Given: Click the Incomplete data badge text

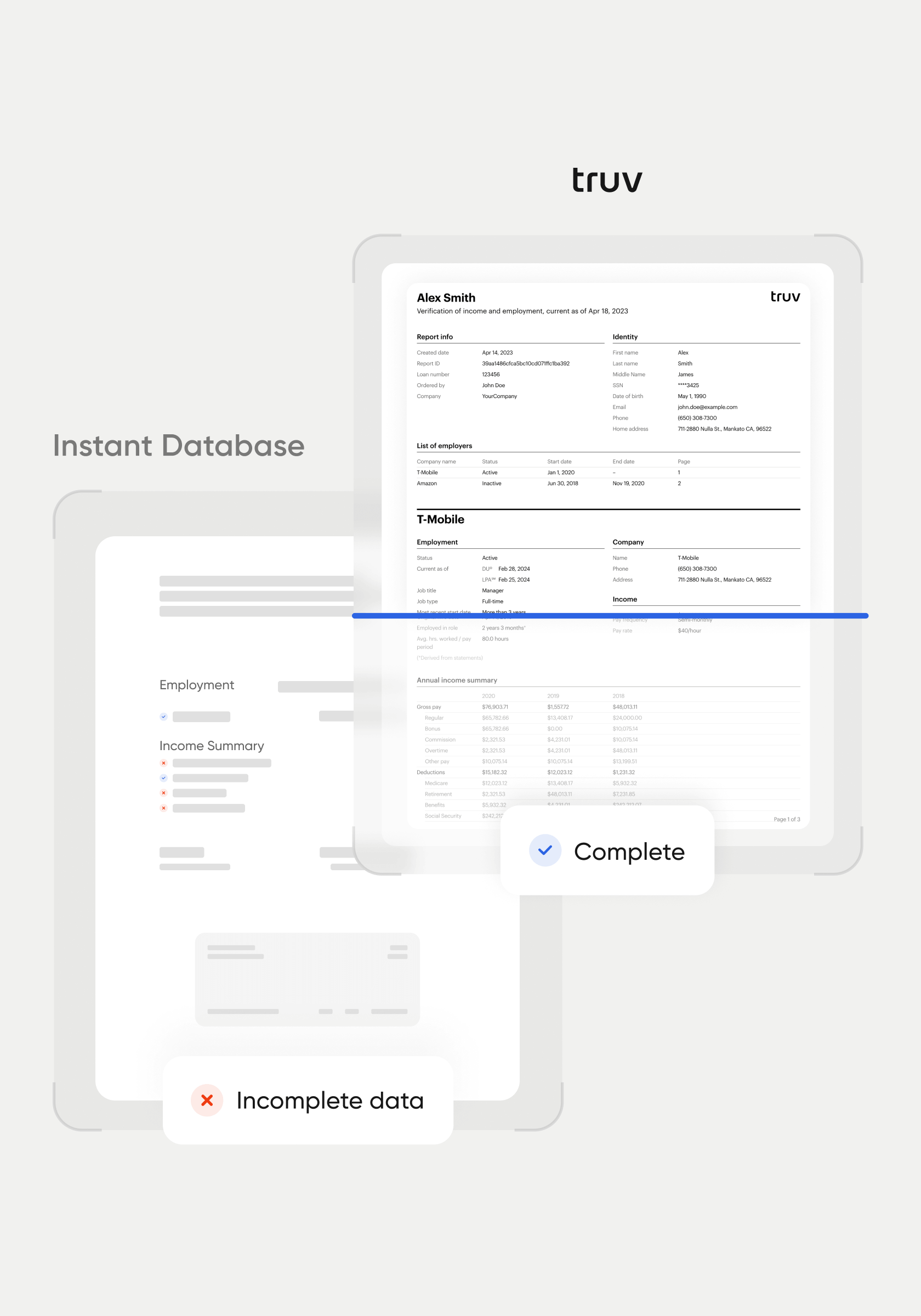Looking at the screenshot, I should pos(329,1101).
